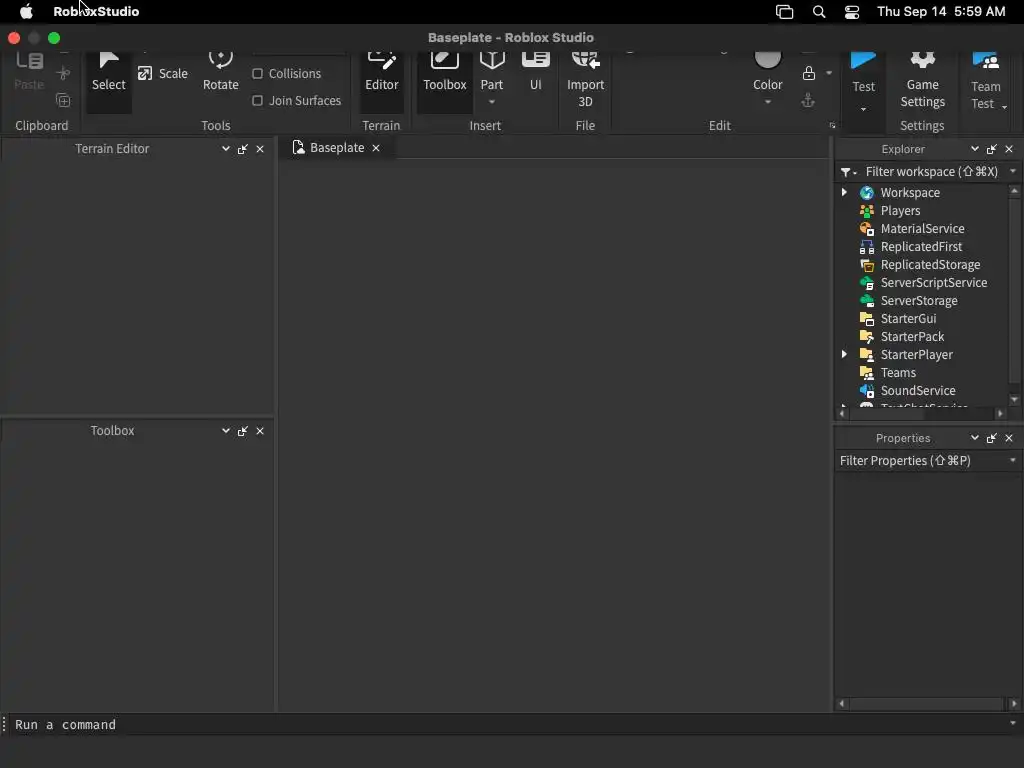Screen dimensions: 1024x768
Task: Undock the Toolbox panel
Action: point(243,431)
